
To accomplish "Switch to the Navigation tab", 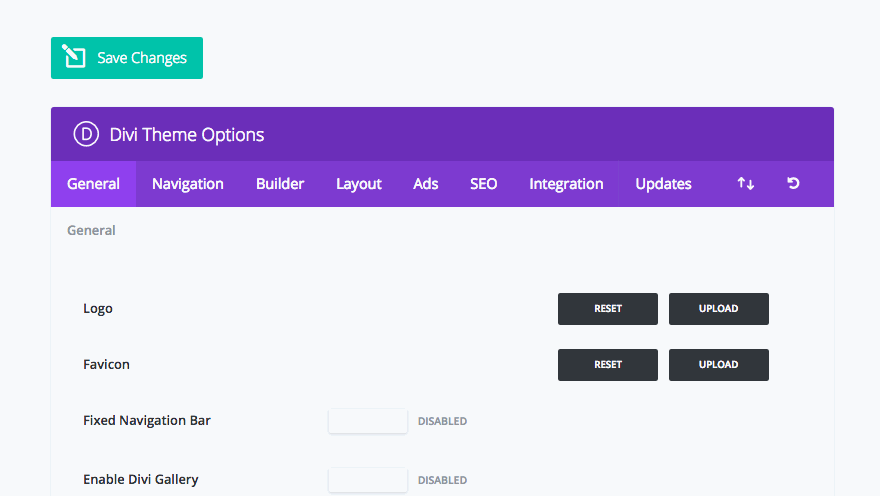I will point(188,184).
